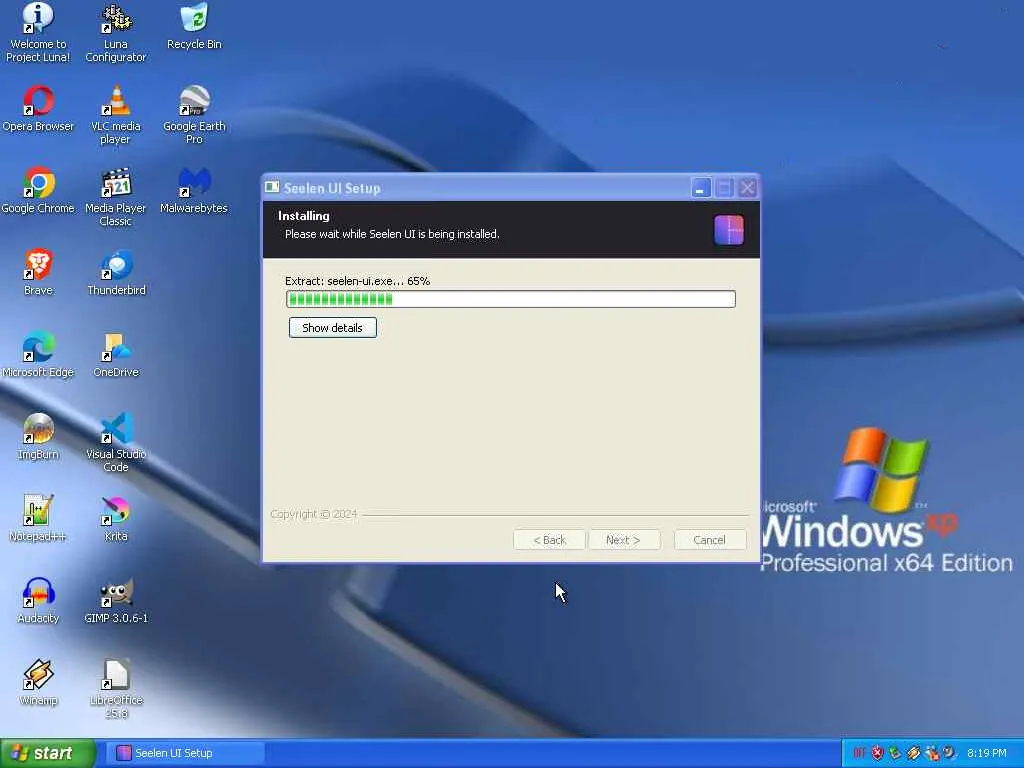Click the Back button in the installer
This screenshot has height=768, width=1024.
(549, 540)
